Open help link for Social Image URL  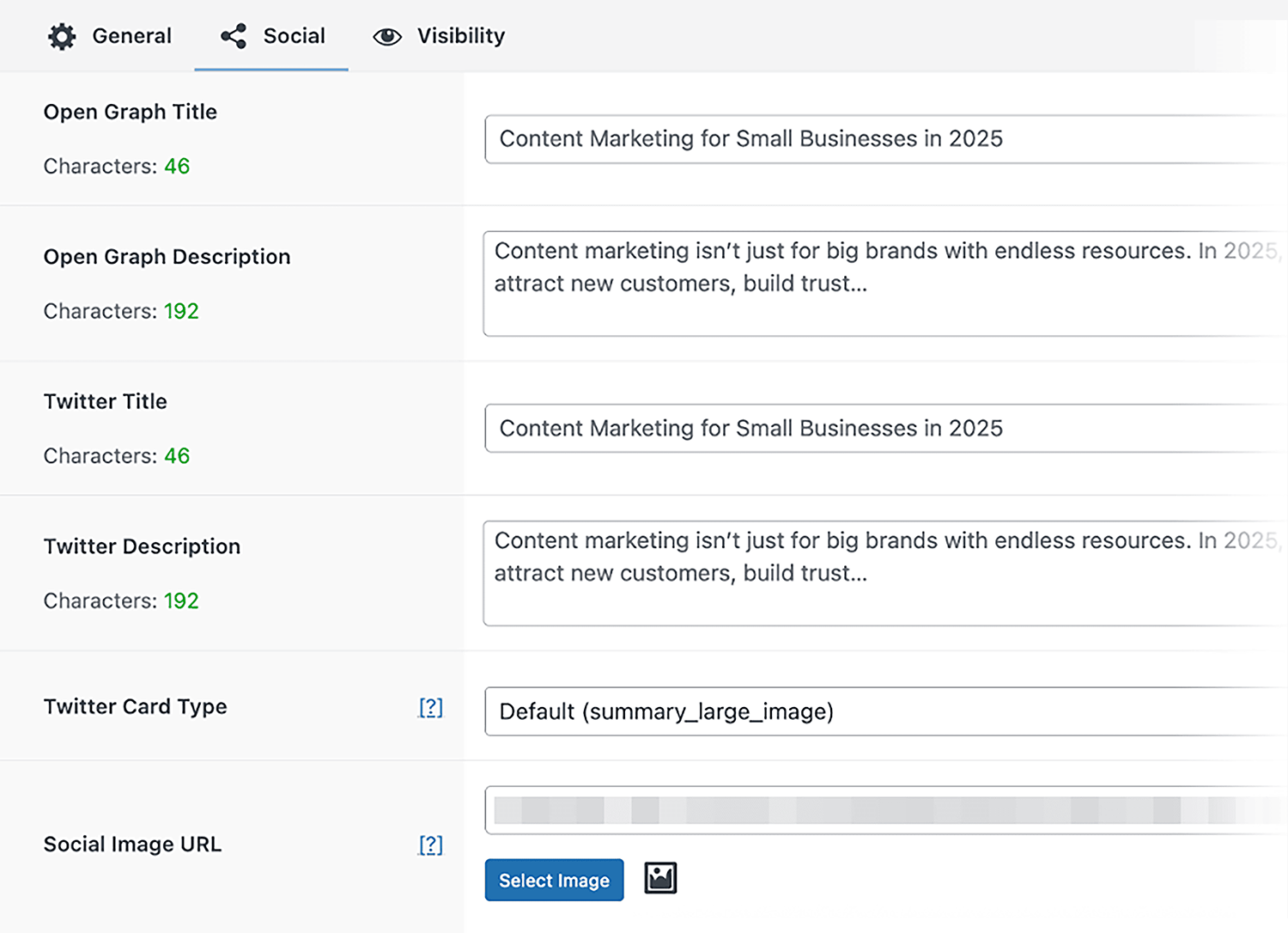tap(430, 845)
